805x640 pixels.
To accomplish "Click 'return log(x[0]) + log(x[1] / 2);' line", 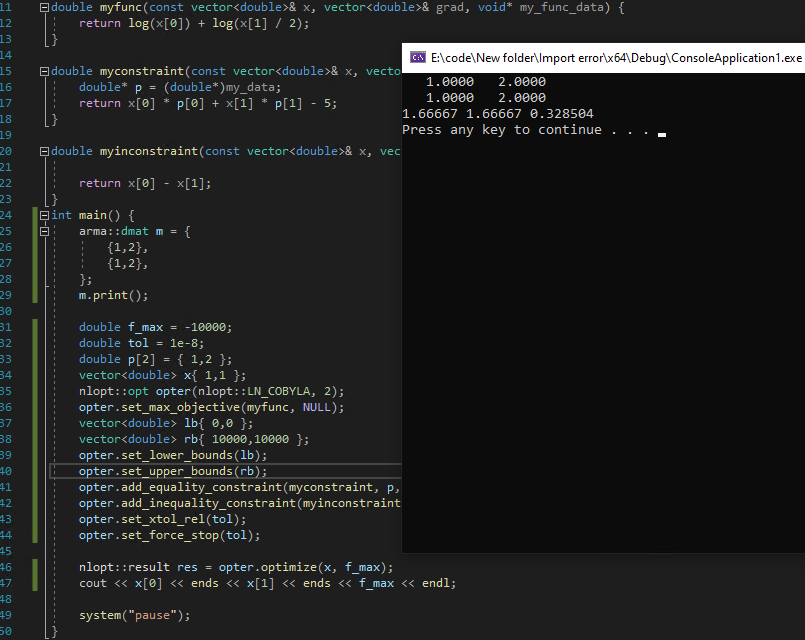I will click(194, 24).
